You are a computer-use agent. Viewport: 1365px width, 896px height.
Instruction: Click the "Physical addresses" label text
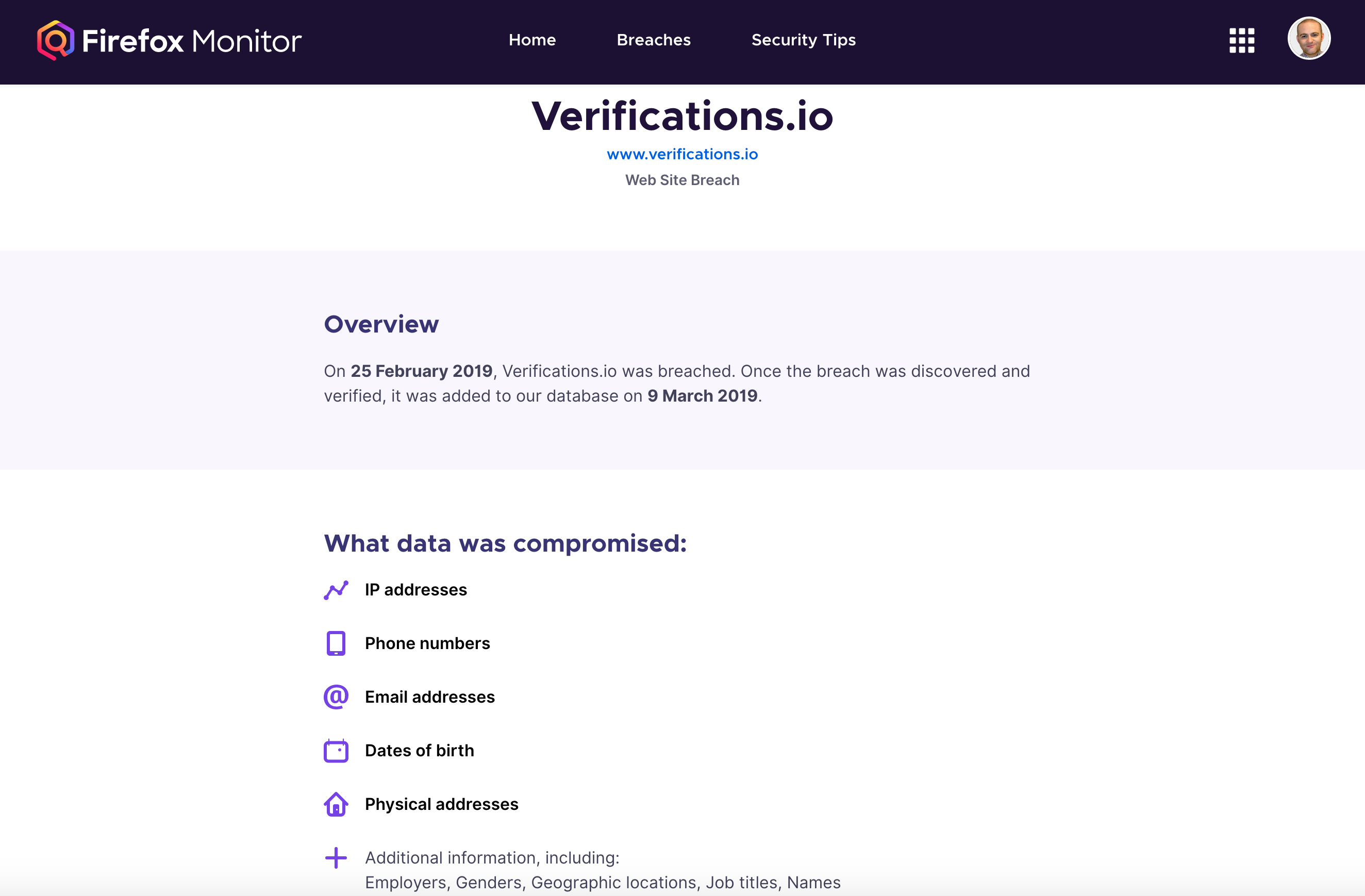click(441, 804)
